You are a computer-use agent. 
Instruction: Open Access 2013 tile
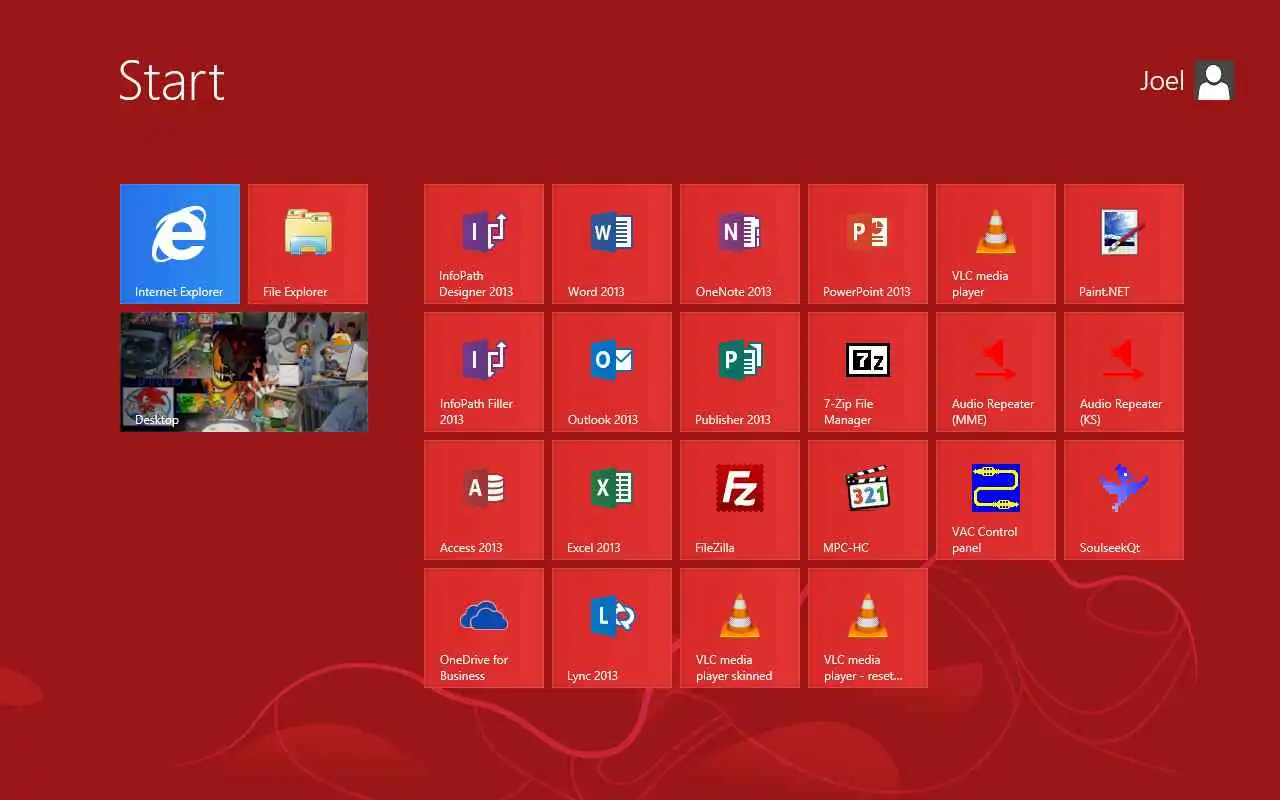click(484, 500)
